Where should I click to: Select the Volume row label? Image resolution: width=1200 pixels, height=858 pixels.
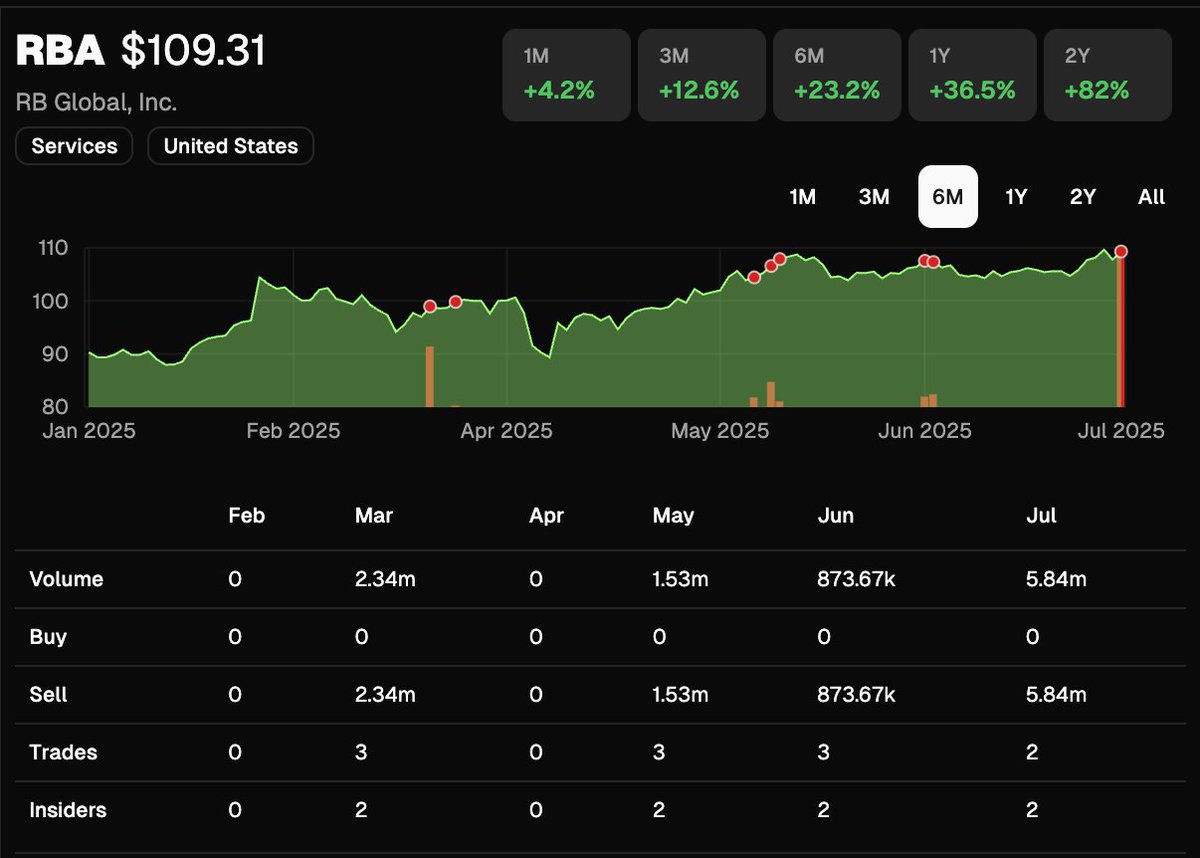[x=66, y=579]
